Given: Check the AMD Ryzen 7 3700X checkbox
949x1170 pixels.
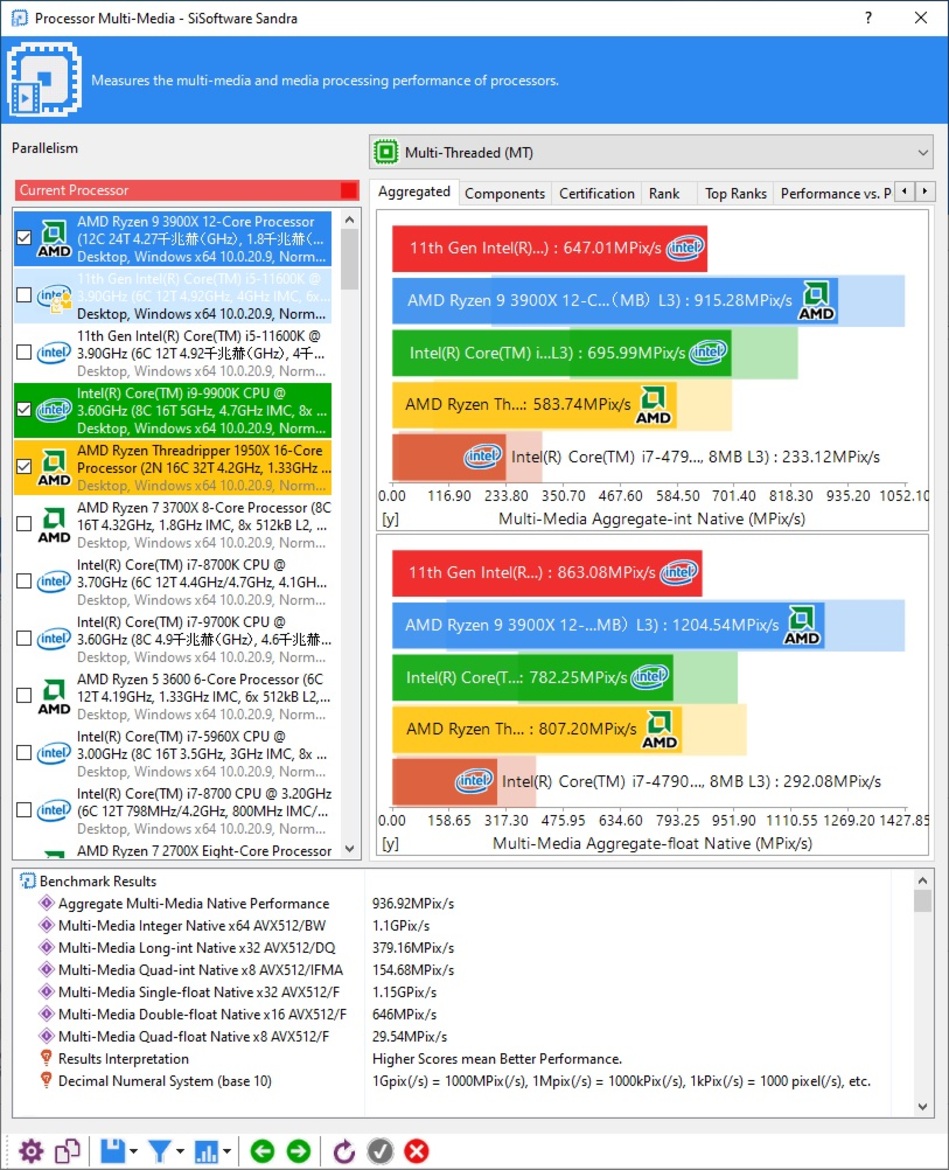Looking at the screenshot, I should coord(24,524).
